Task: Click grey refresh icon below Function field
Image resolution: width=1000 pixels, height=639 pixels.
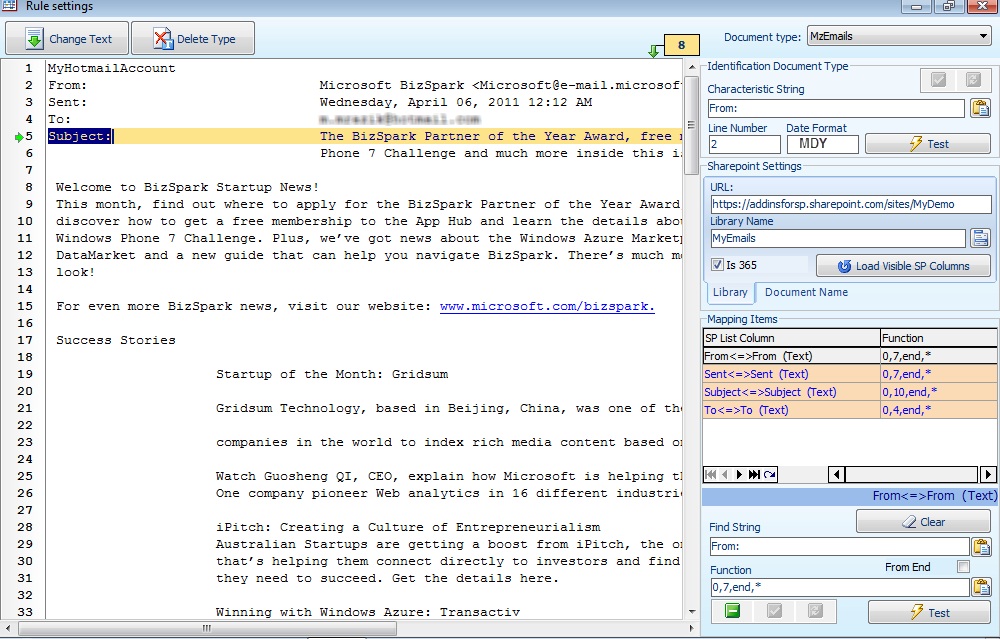Action: tap(815, 612)
